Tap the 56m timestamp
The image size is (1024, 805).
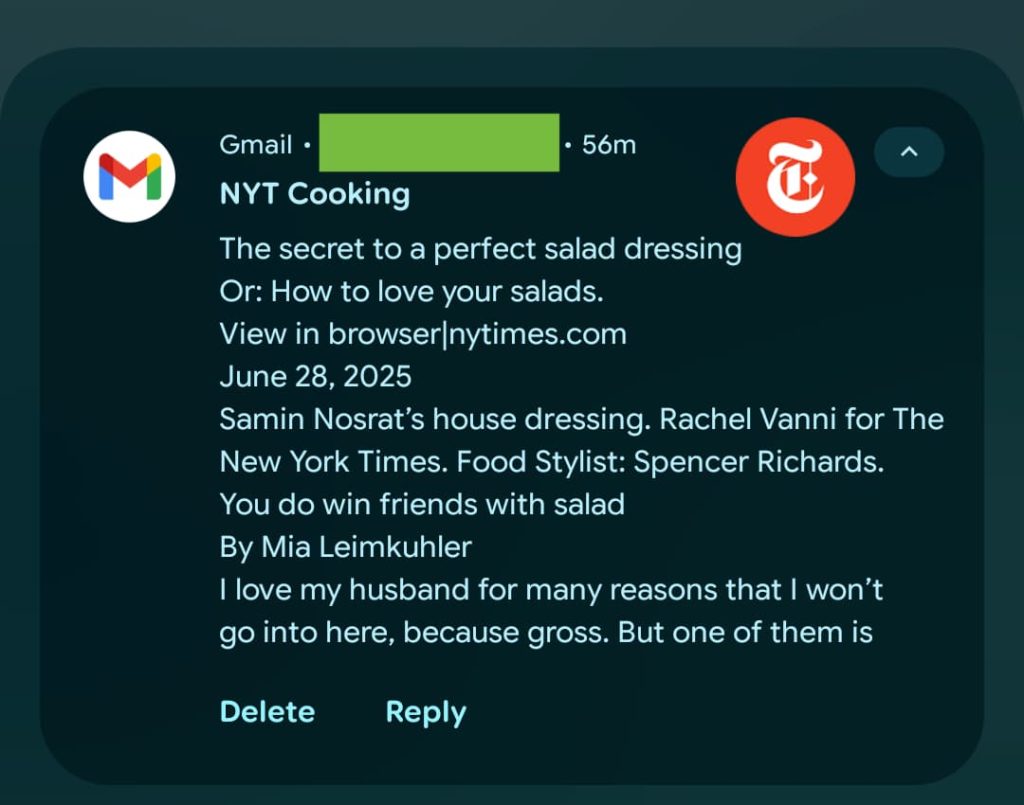tap(608, 145)
